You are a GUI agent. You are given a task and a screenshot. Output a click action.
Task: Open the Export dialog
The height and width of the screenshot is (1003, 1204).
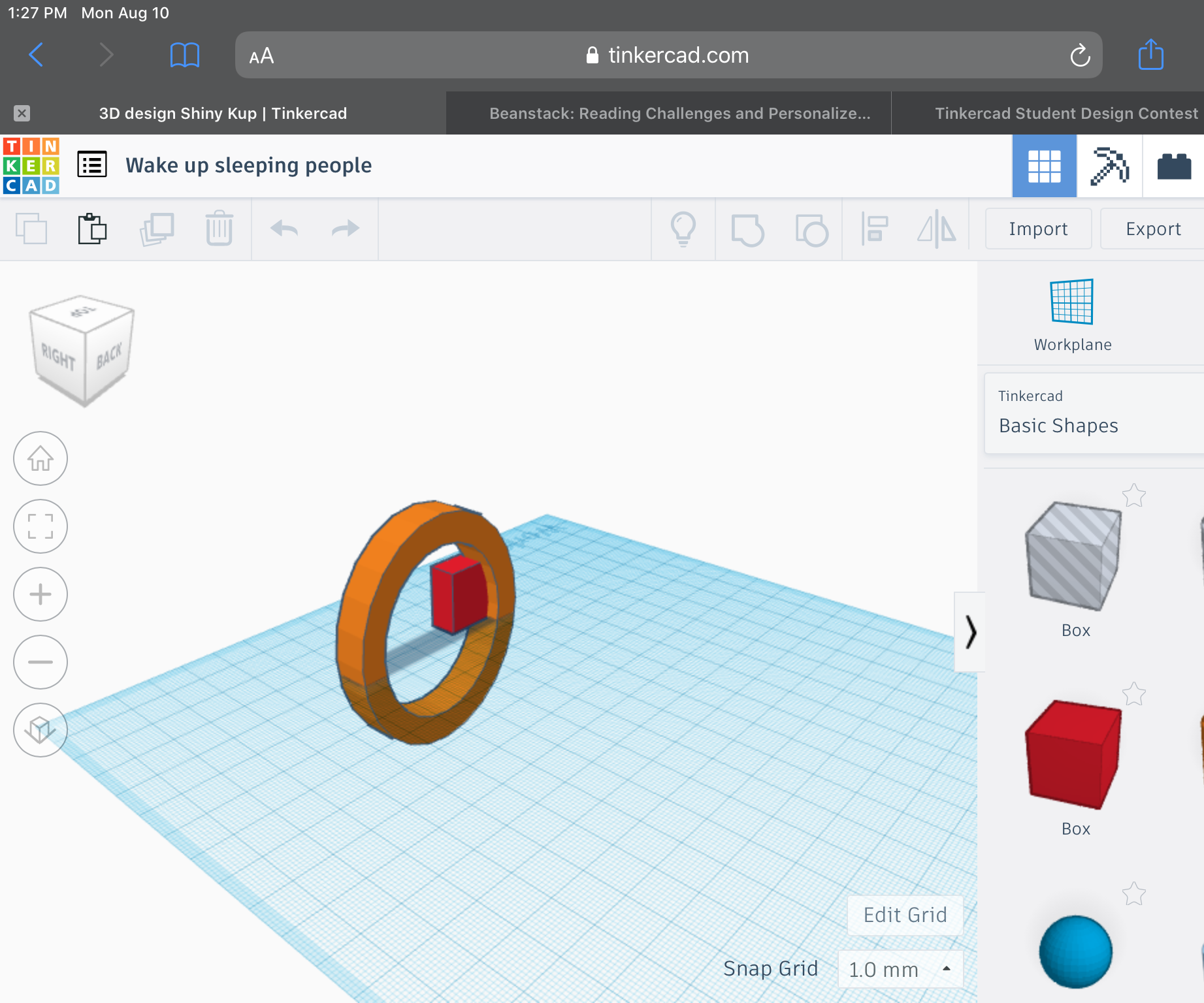coord(1153,229)
